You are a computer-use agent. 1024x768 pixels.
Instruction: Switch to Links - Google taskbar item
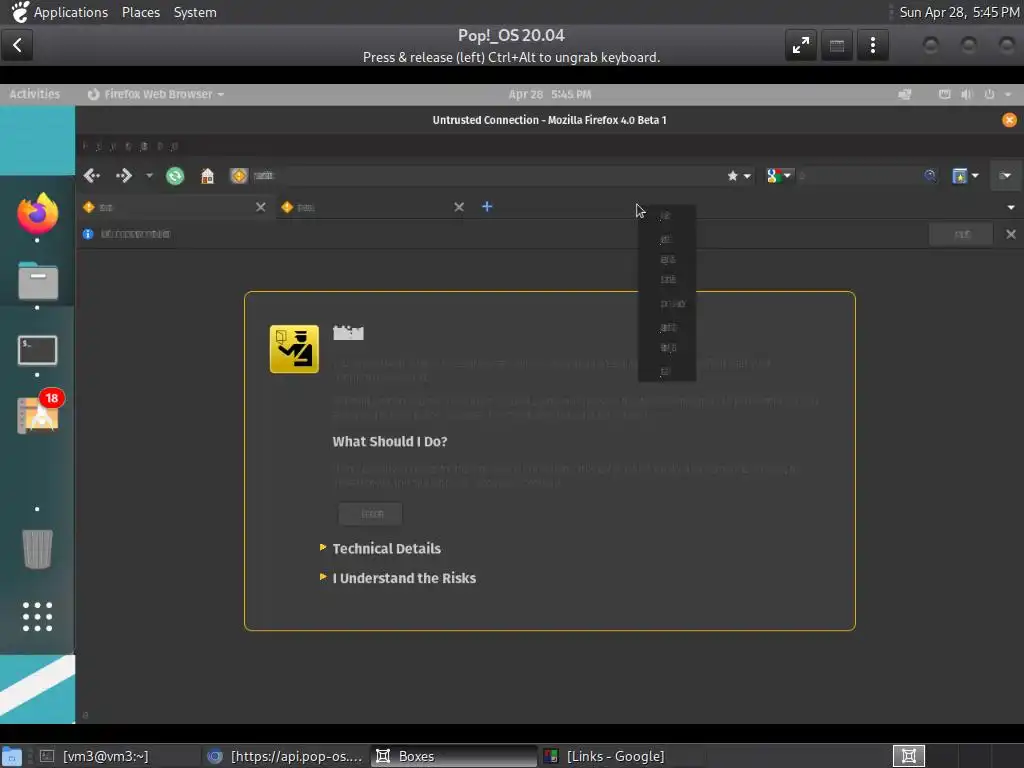pyautogui.click(x=623, y=756)
